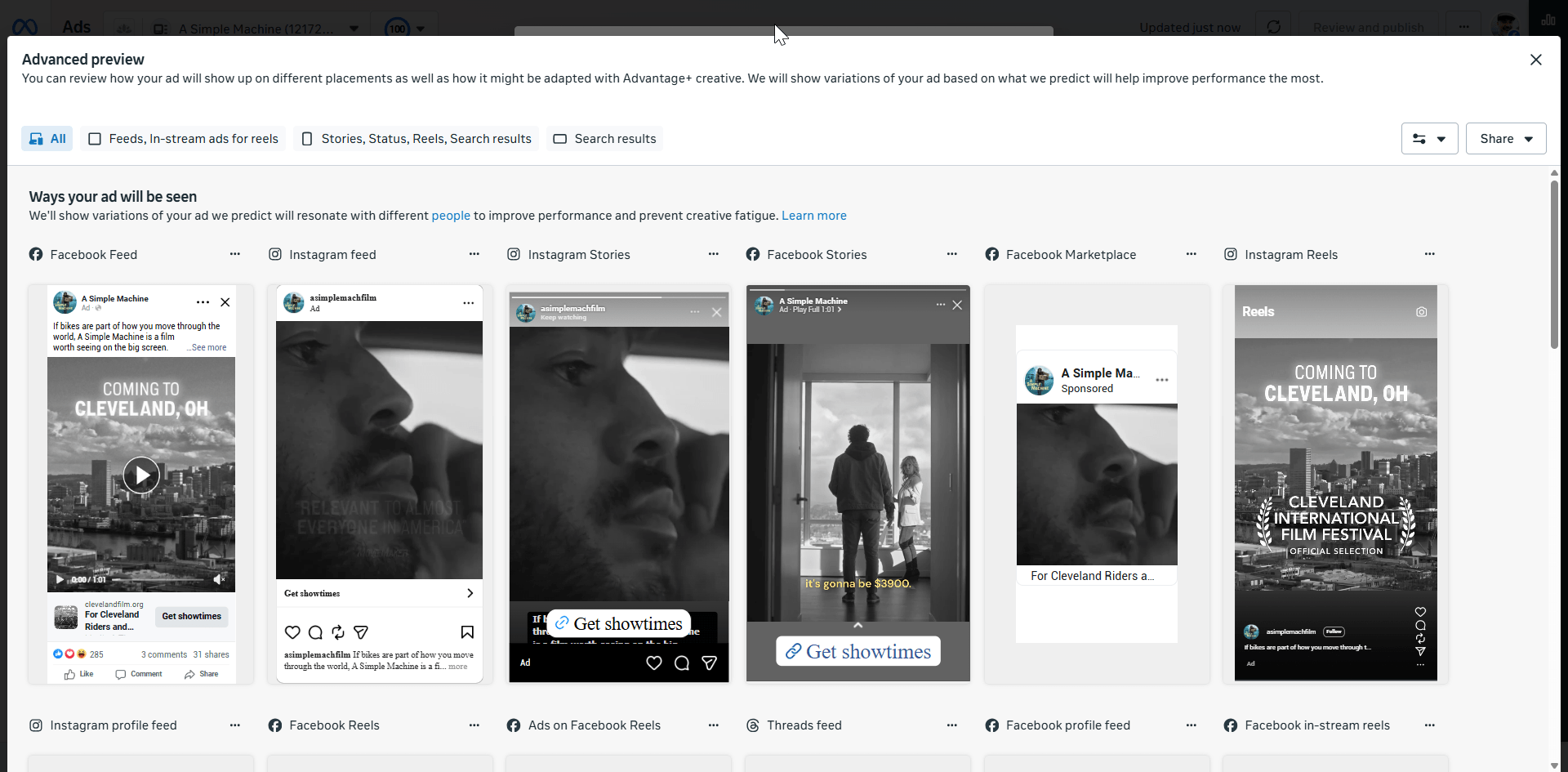Close the Advanced preview dialog
The height and width of the screenshot is (772, 1568).
[x=1535, y=60]
